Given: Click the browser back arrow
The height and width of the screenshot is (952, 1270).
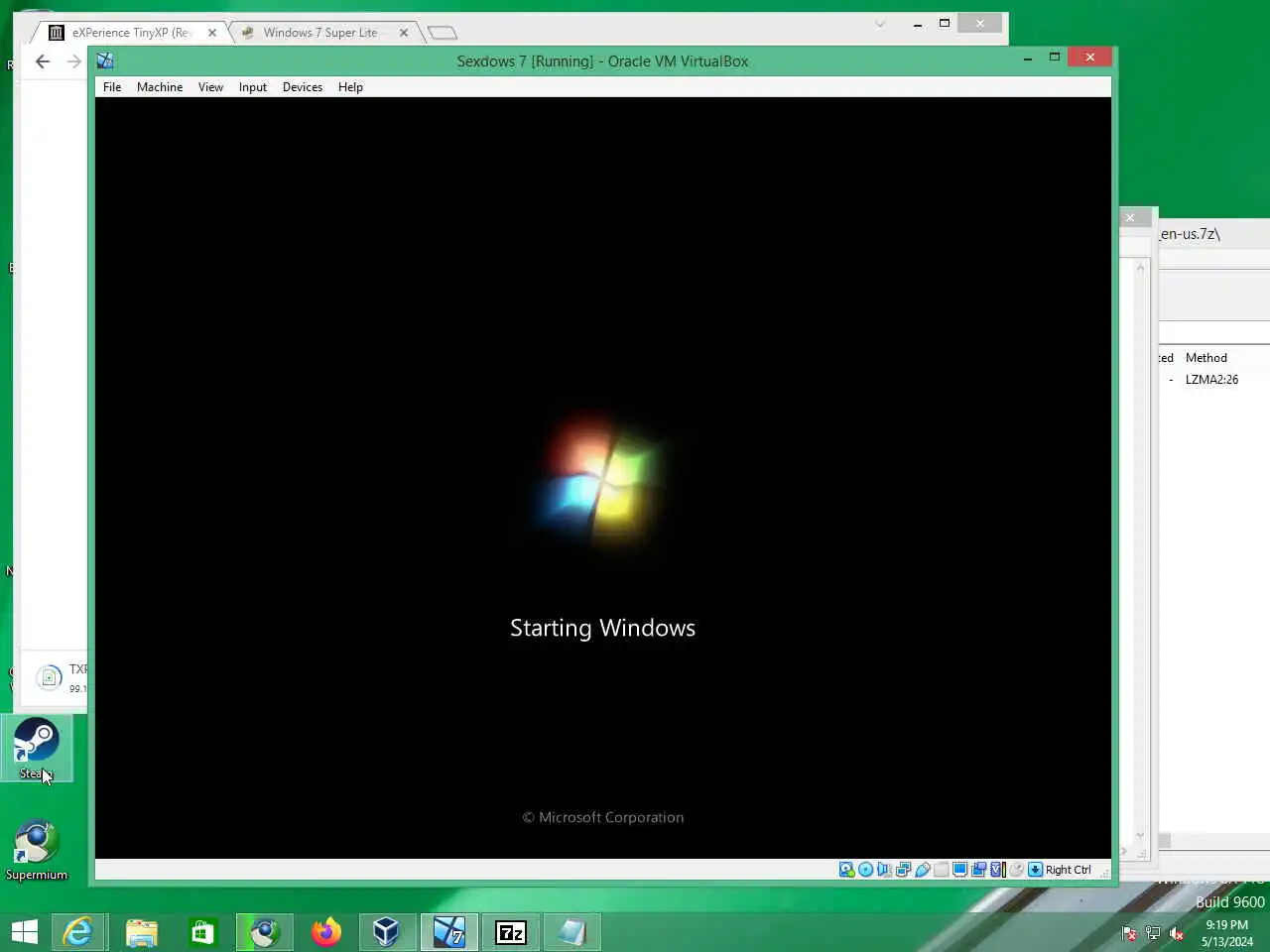Looking at the screenshot, I should tap(43, 61).
